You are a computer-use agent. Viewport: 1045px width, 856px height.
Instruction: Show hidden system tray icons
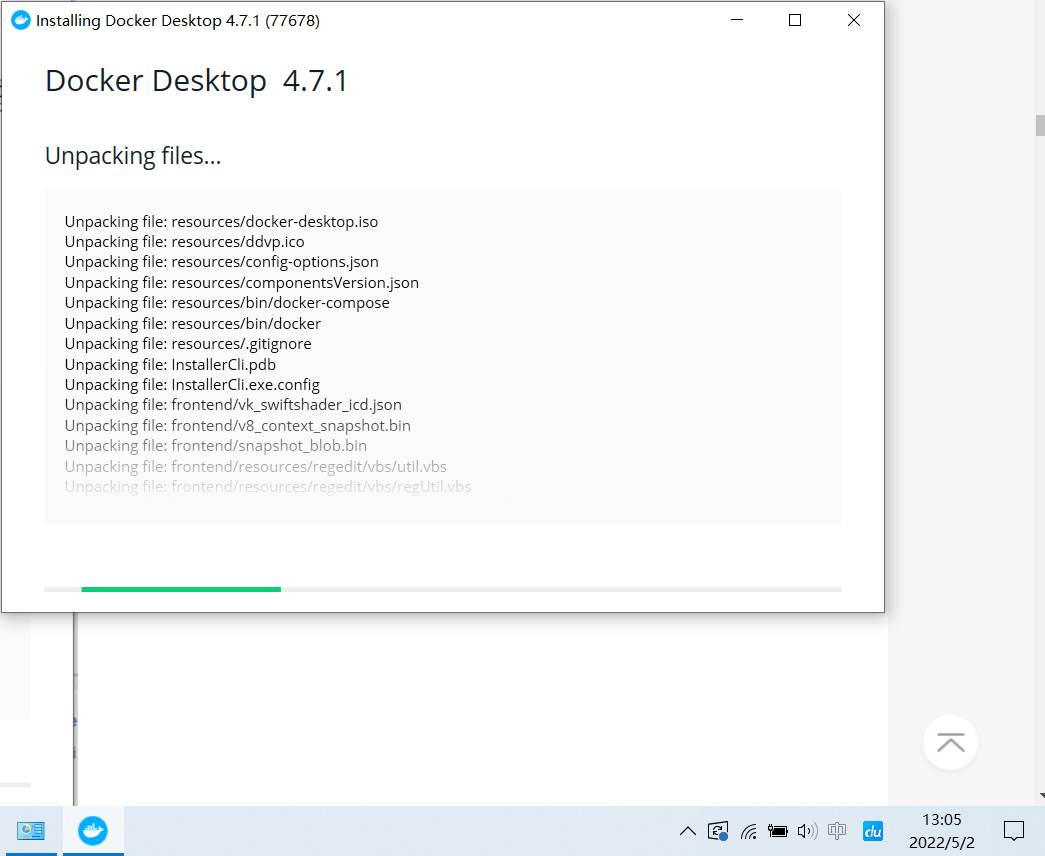[688, 831]
